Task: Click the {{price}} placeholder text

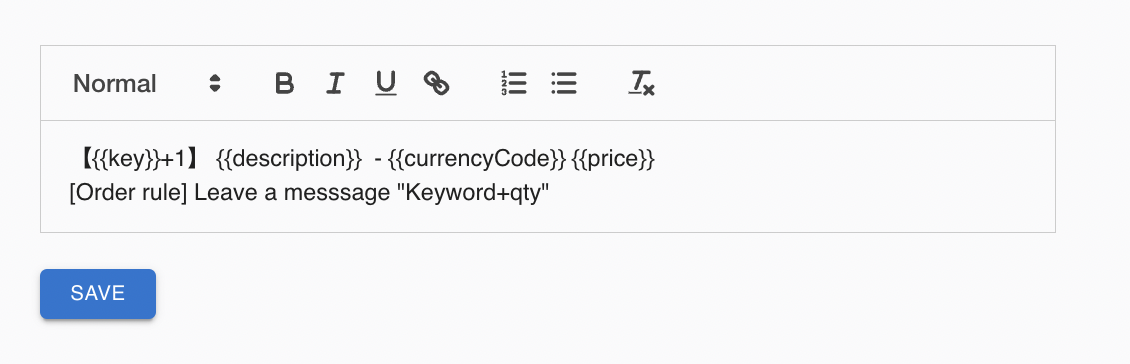Action: [x=613, y=159]
